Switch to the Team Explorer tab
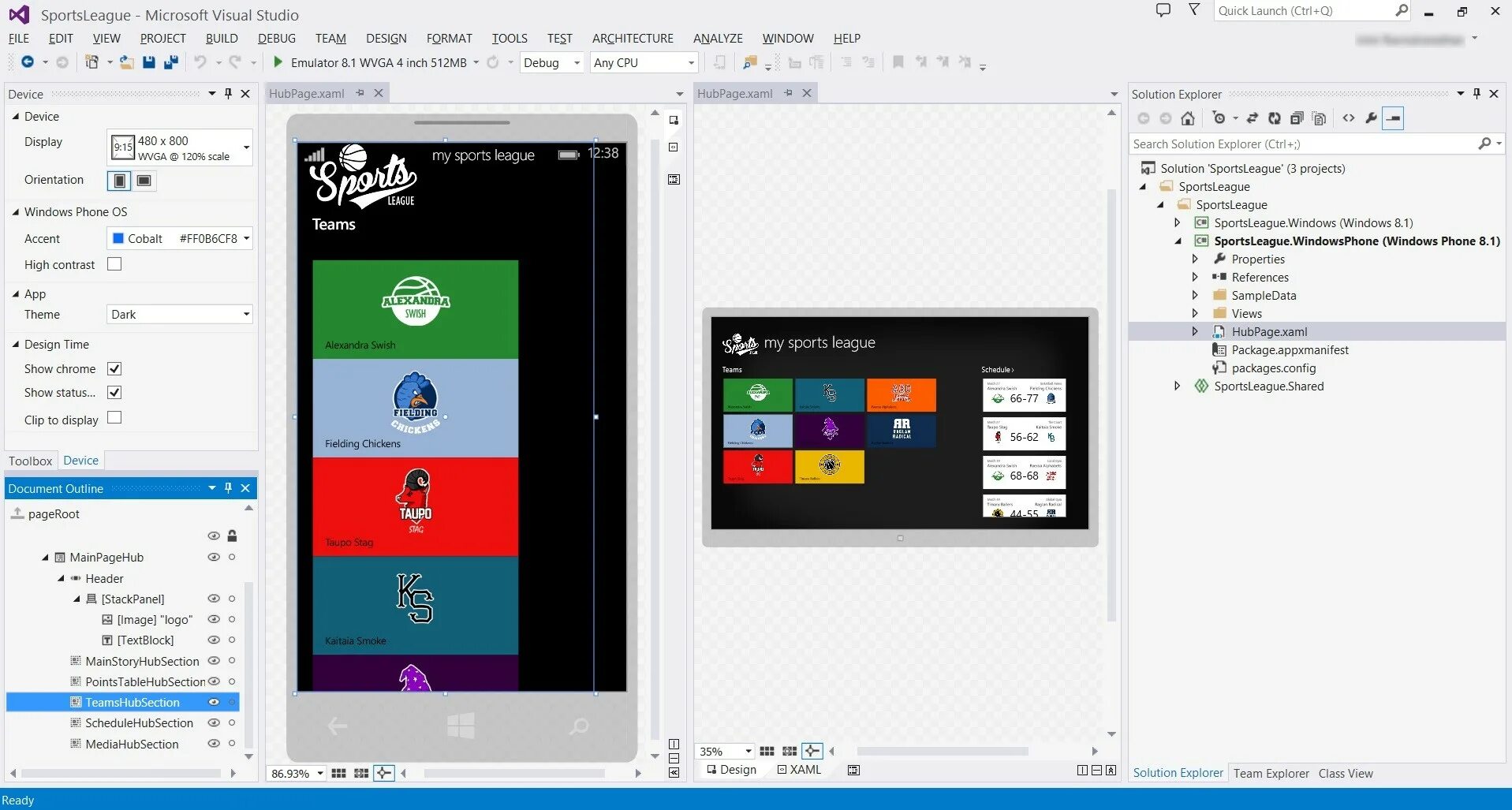 [1271, 773]
